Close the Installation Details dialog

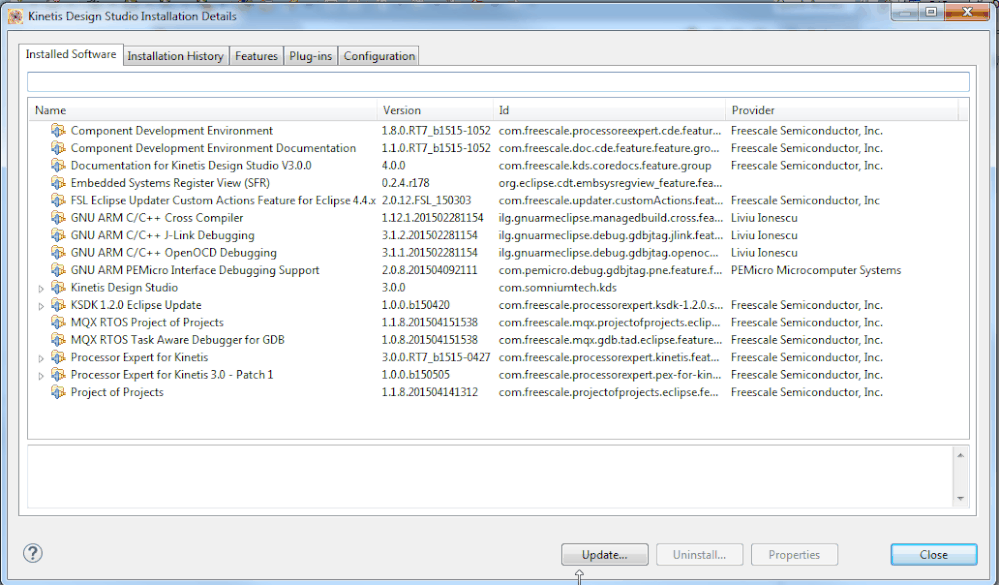[x=933, y=554]
